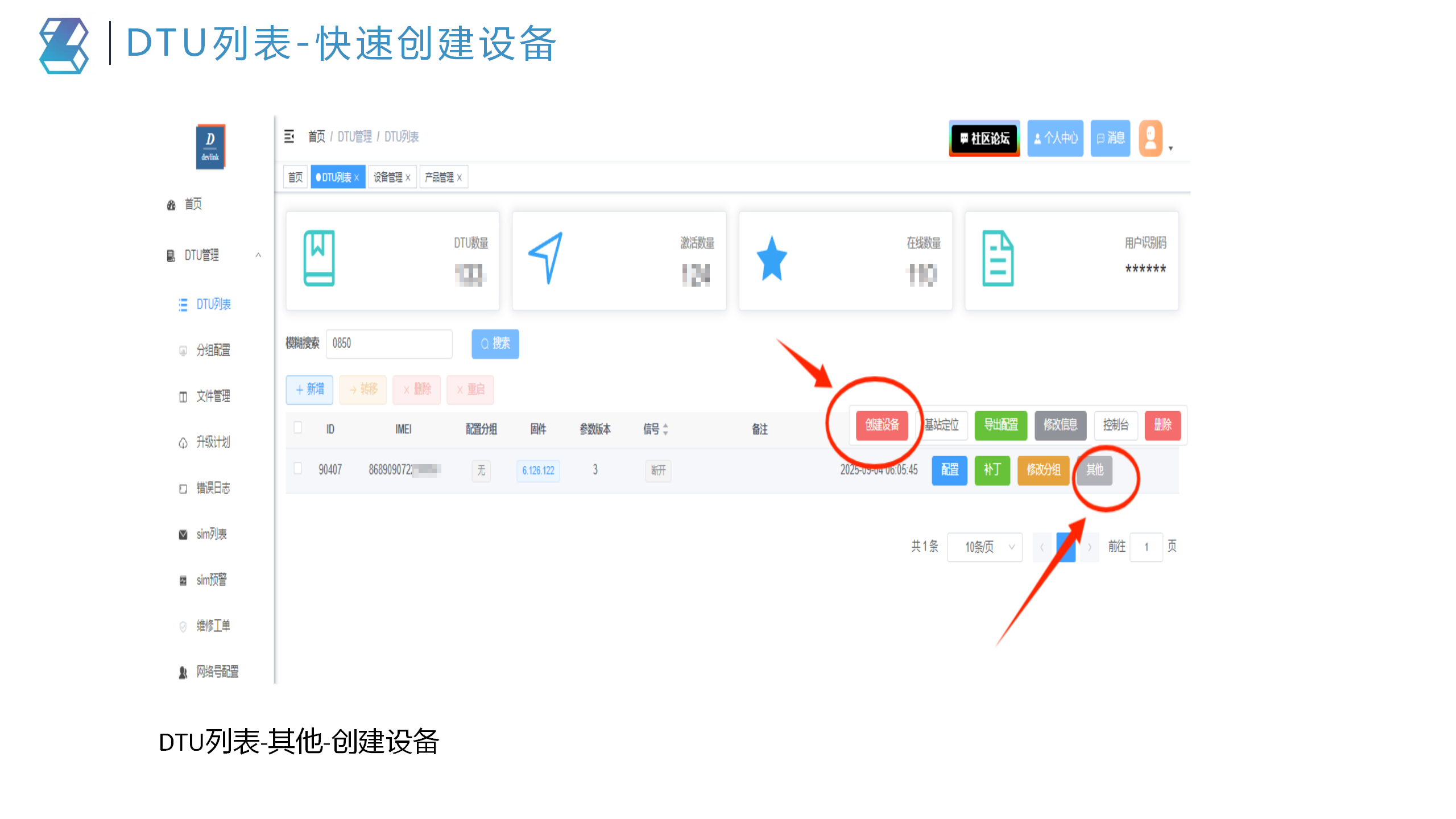This screenshot has height=819, width=1456.
Task: Click the 其他 button on device row
Action: pos(1094,470)
